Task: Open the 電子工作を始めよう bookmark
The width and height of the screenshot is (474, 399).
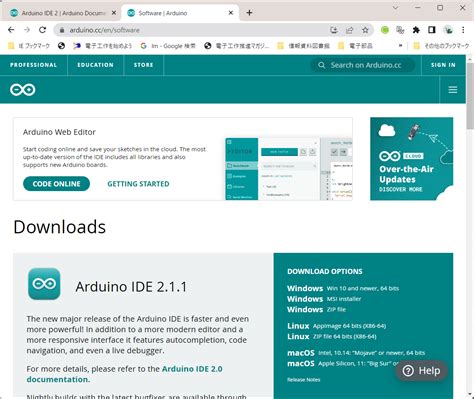Action: click(103, 46)
